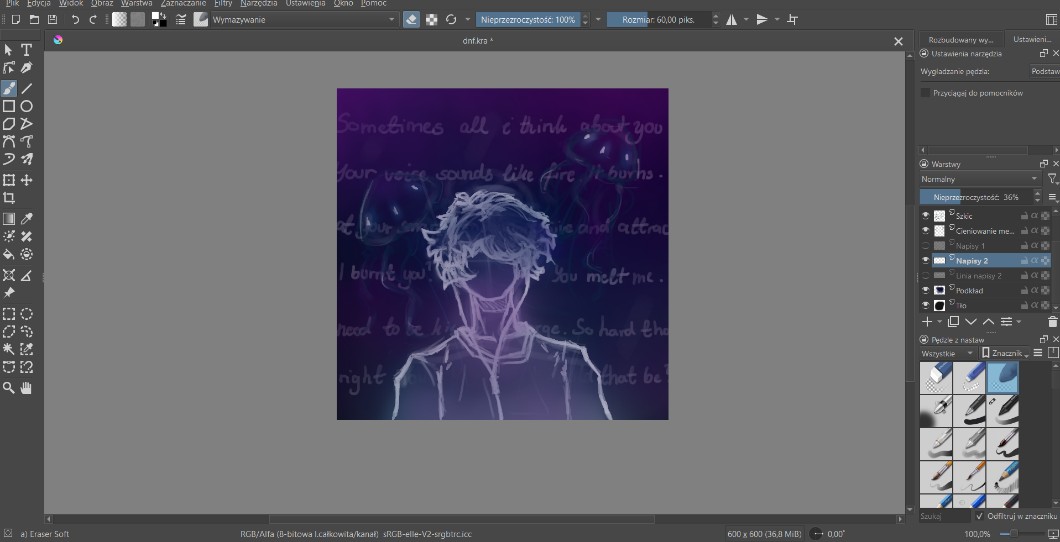Delete layer using trash icon
1060x542 pixels.
click(1051, 322)
